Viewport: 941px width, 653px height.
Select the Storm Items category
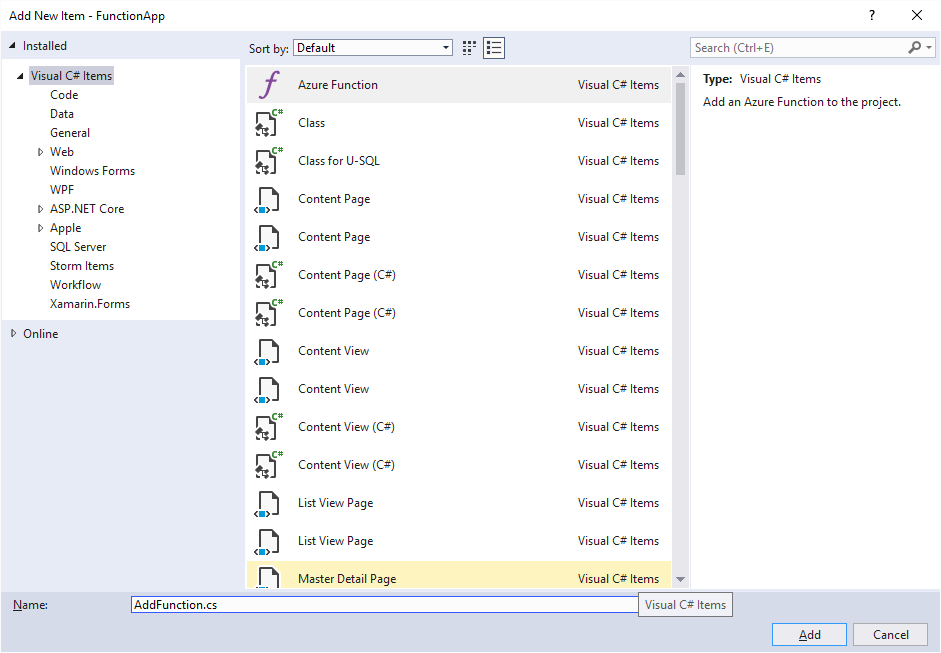pyautogui.click(x=82, y=266)
